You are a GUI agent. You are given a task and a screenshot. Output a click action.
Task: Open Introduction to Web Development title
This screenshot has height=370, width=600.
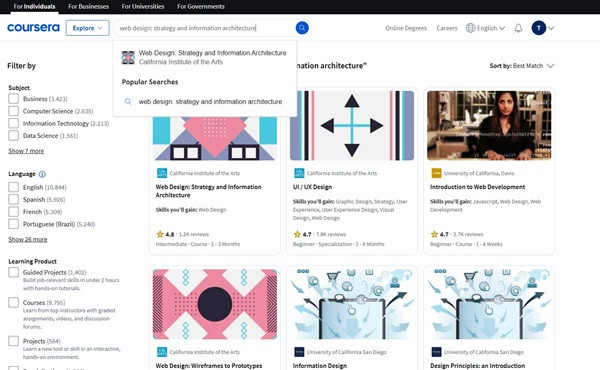point(478,187)
